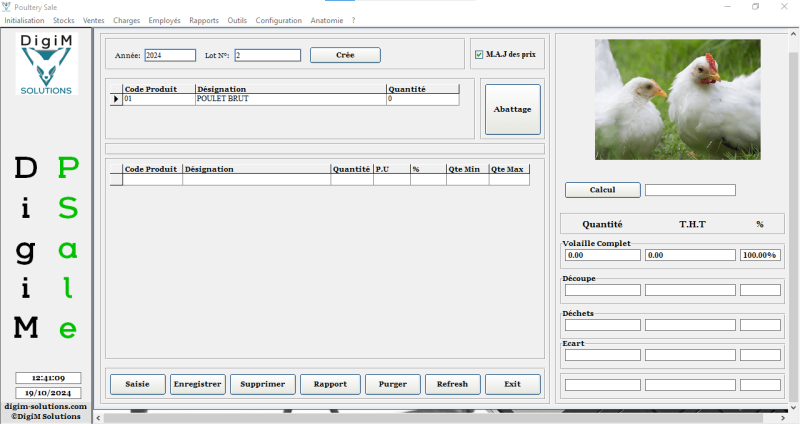The width and height of the screenshot is (800, 424).
Task: Click the Enregistrer button
Action: (197, 384)
